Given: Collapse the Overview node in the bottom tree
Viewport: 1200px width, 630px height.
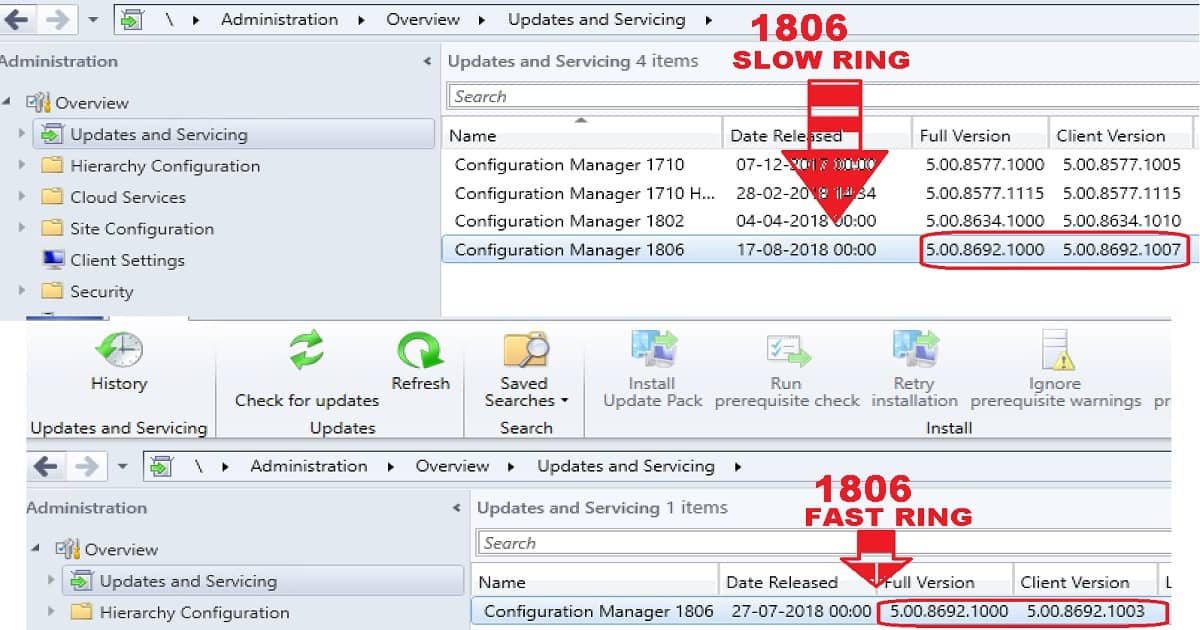Looking at the screenshot, I should click(x=37, y=549).
